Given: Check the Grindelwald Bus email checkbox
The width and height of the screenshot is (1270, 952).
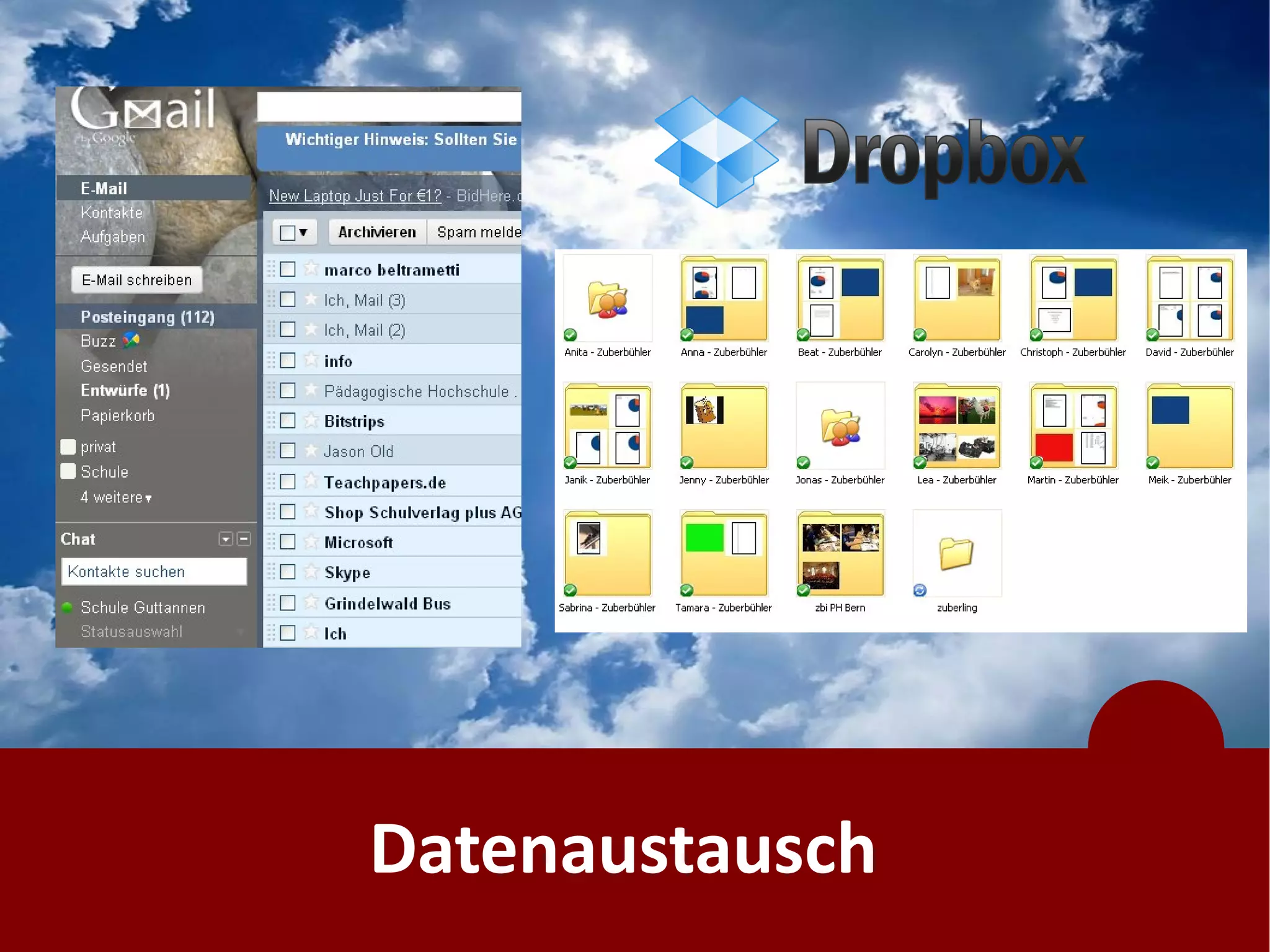Looking at the screenshot, I should coord(288,603).
